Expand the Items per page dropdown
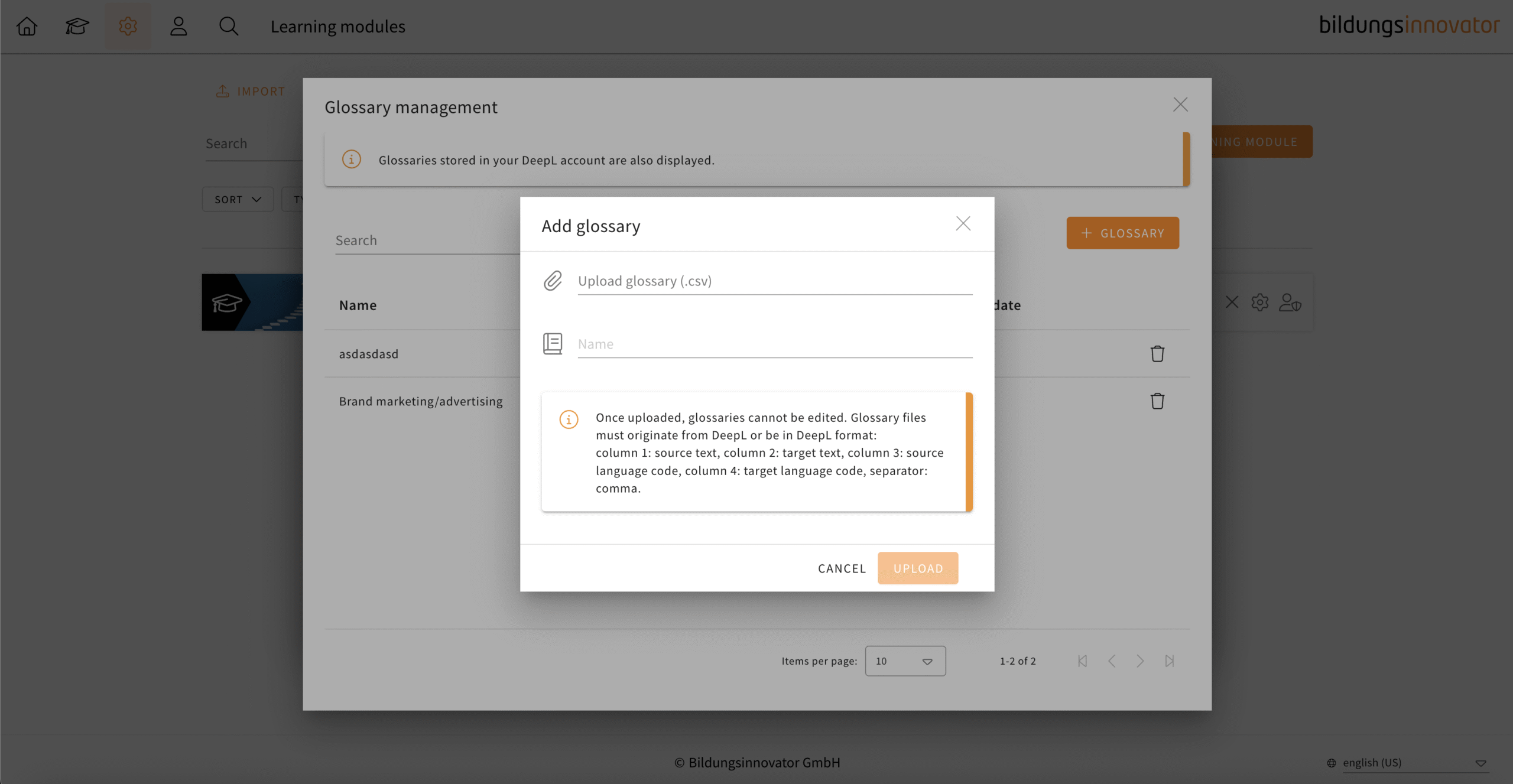The height and width of the screenshot is (784, 1513). click(905, 661)
